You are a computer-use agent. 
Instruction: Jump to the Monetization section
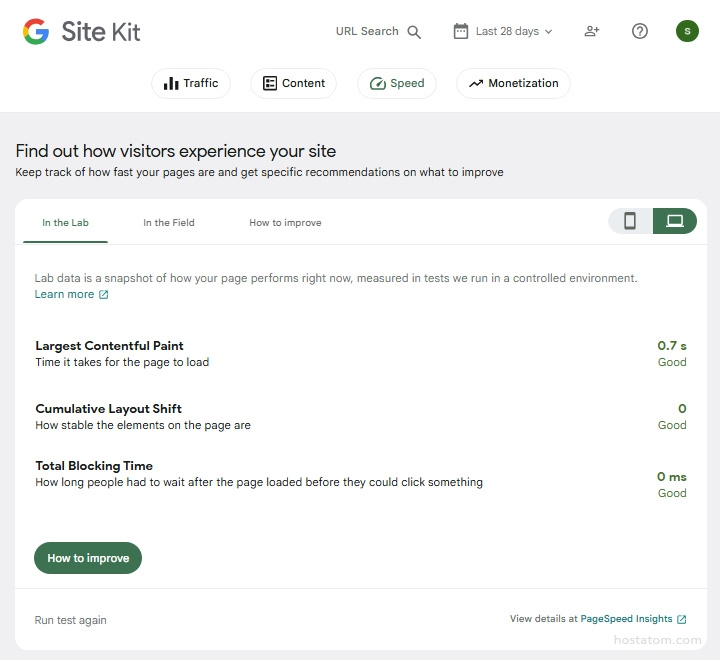pyautogui.click(x=513, y=83)
